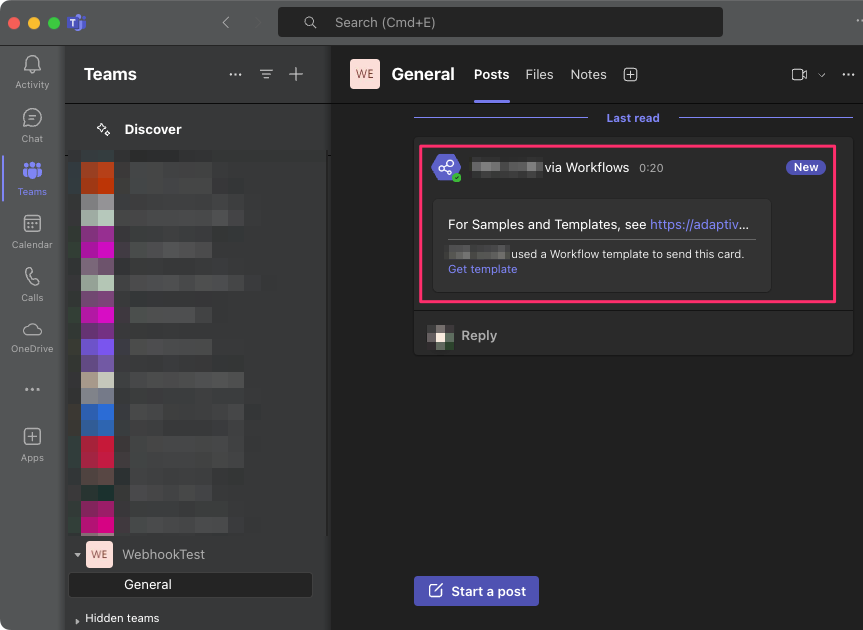Expand the Hidden teams section

[x=77, y=621]
